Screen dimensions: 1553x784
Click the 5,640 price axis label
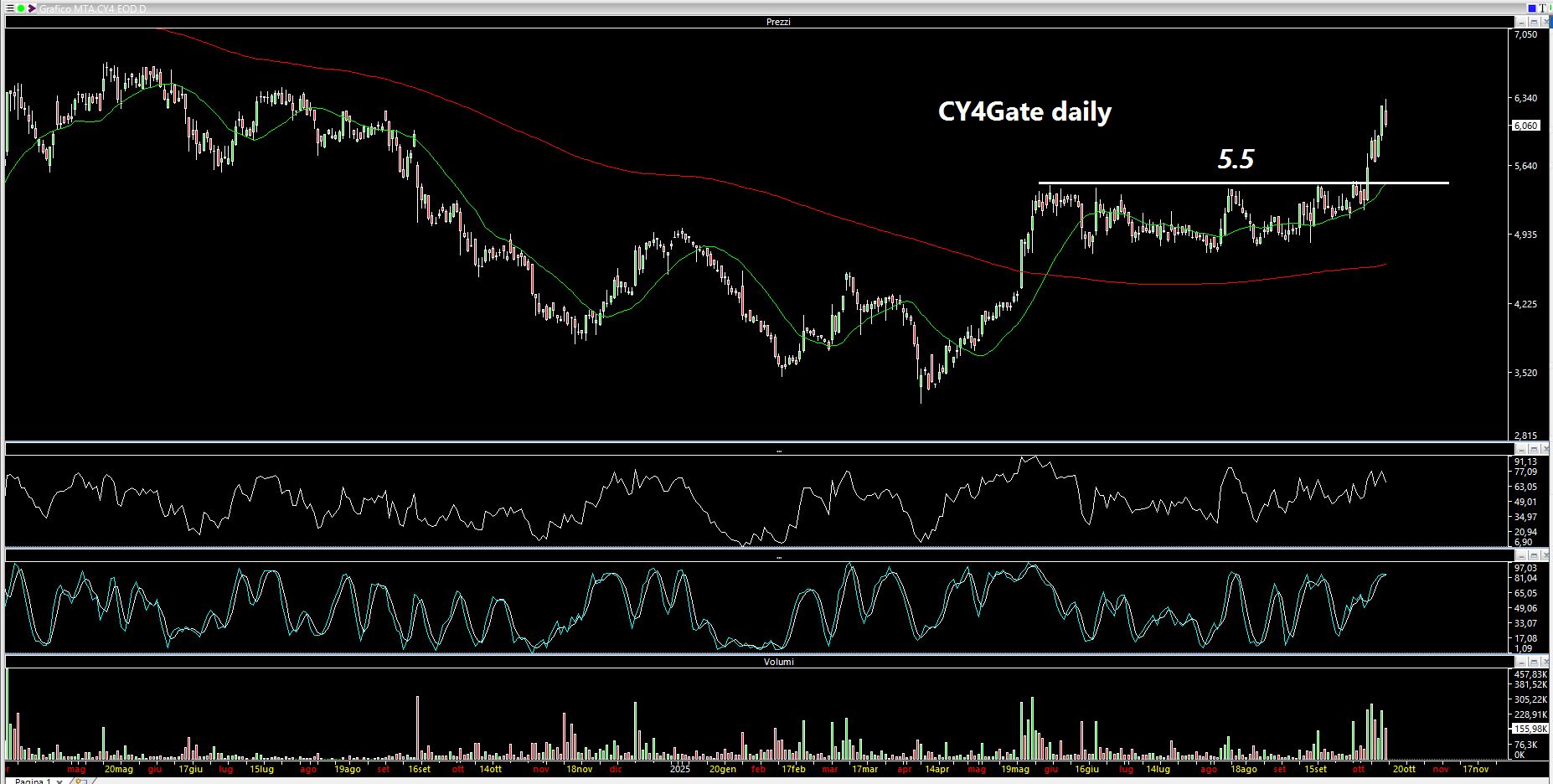point(1525,166)
